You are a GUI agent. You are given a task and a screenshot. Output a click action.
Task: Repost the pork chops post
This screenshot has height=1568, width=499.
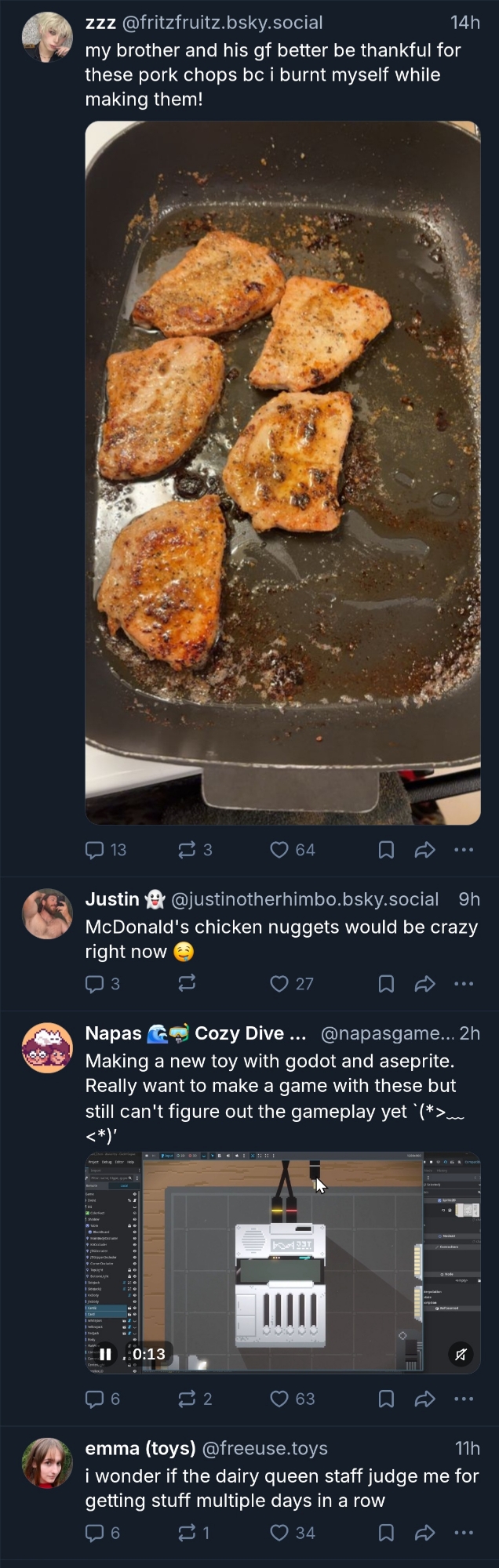[188, 850]
